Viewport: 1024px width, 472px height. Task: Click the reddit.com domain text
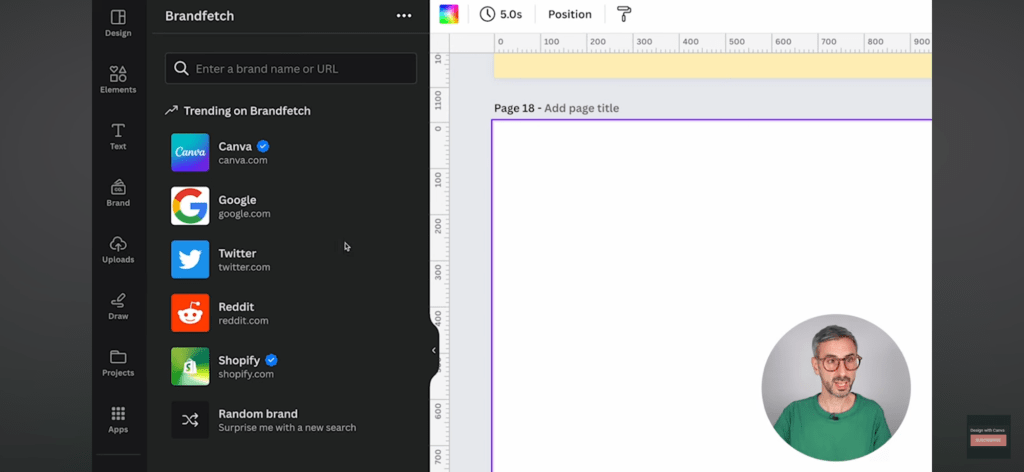[243, 321]
